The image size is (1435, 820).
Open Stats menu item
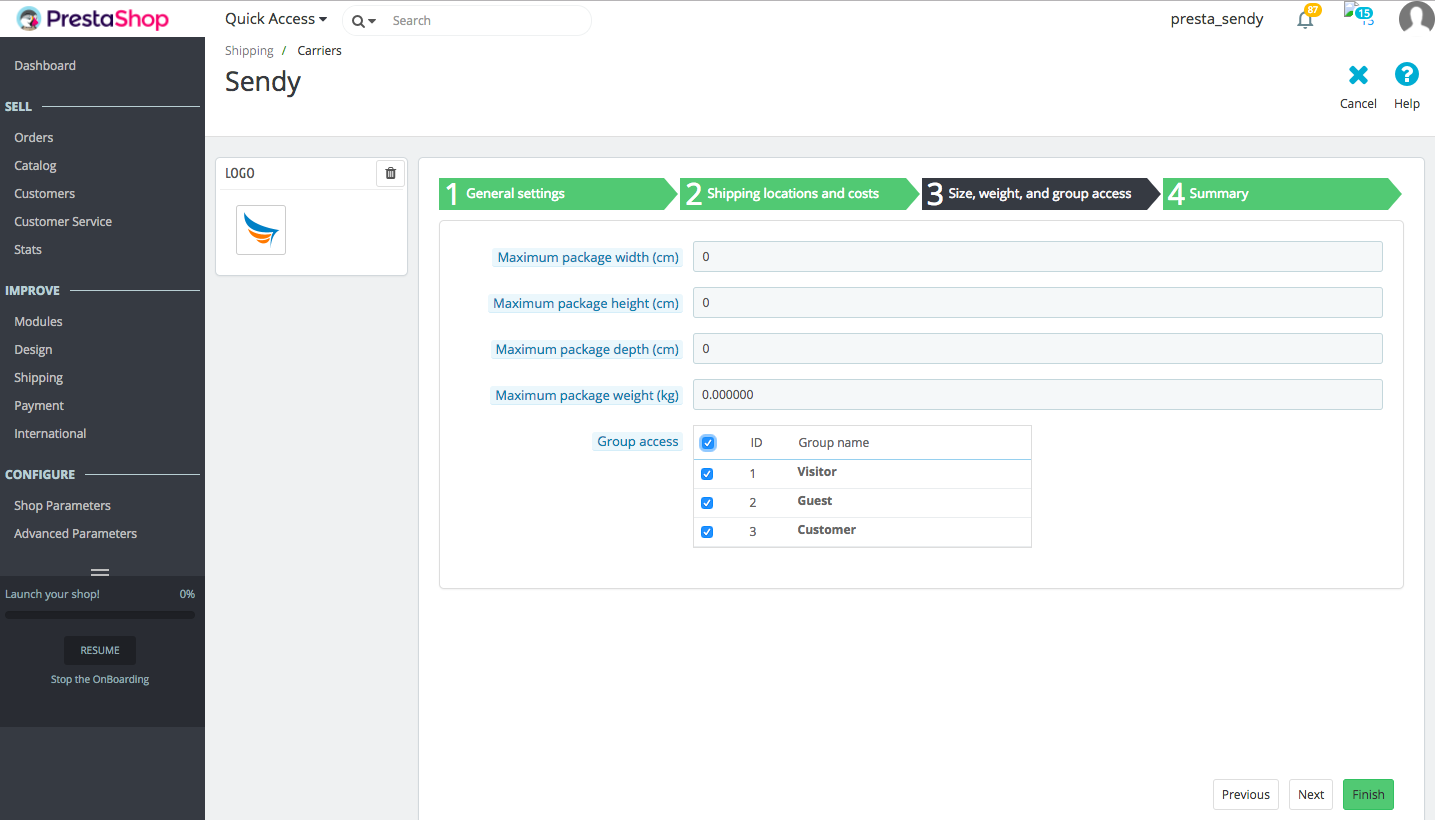click(x=28, y=249)
